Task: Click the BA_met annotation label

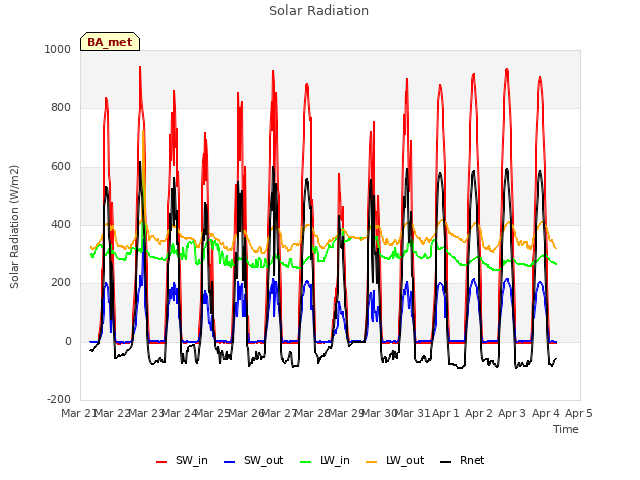Action: (x=110, y=42)
